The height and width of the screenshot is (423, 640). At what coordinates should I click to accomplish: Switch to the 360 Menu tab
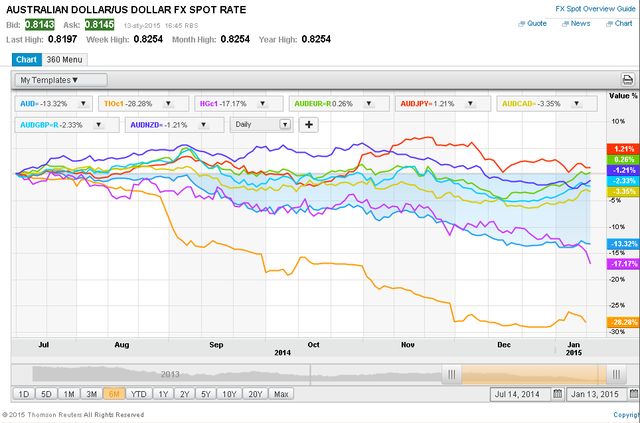click(64, 60)
